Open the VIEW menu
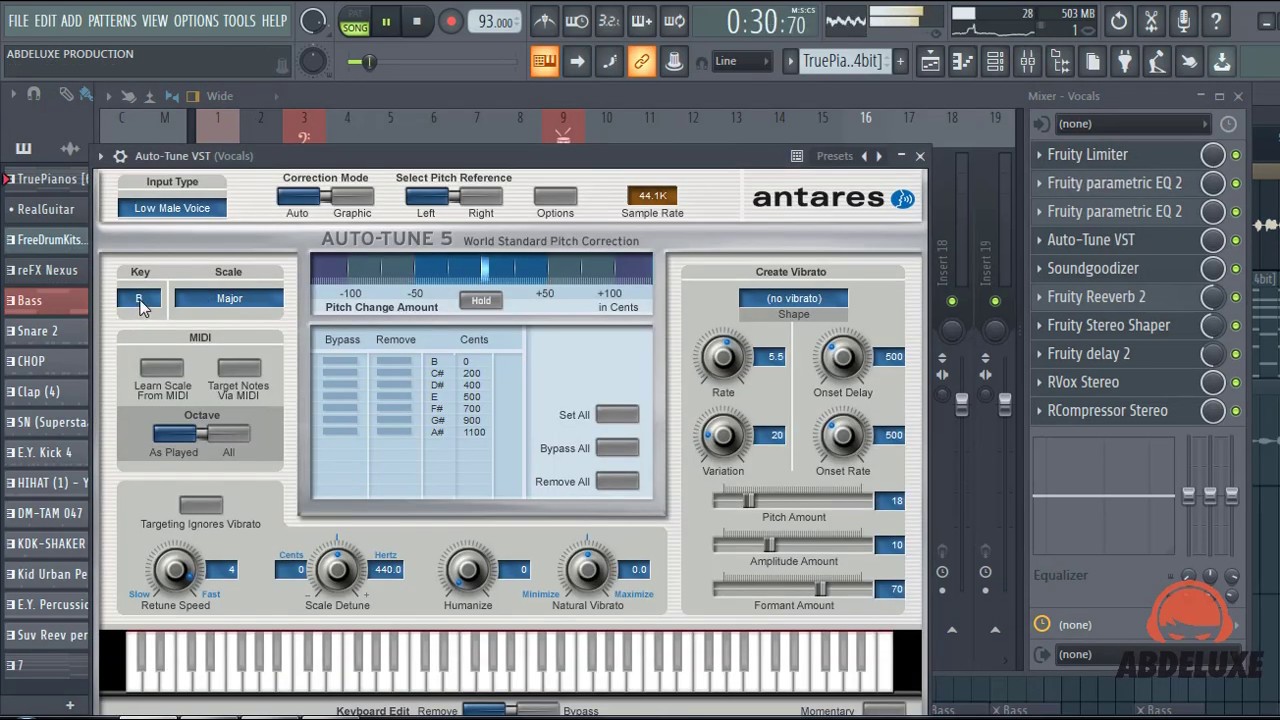Viewport: 1280px width, 720px height. 155,21
